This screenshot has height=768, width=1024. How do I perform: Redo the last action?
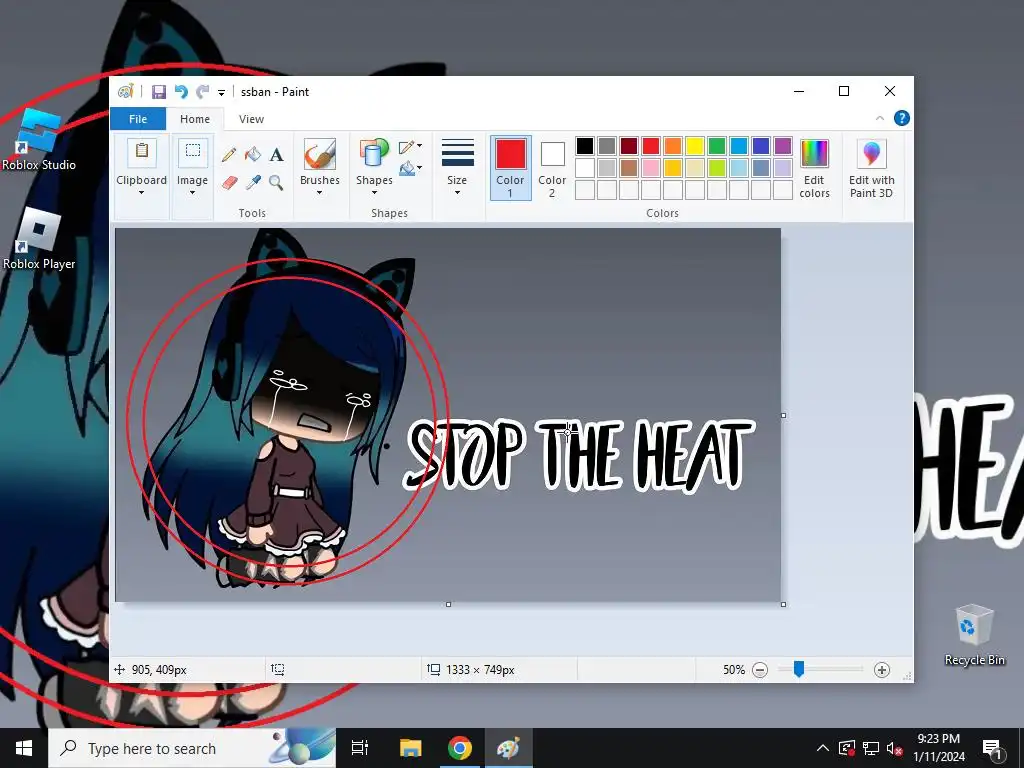tap(202, 92)
